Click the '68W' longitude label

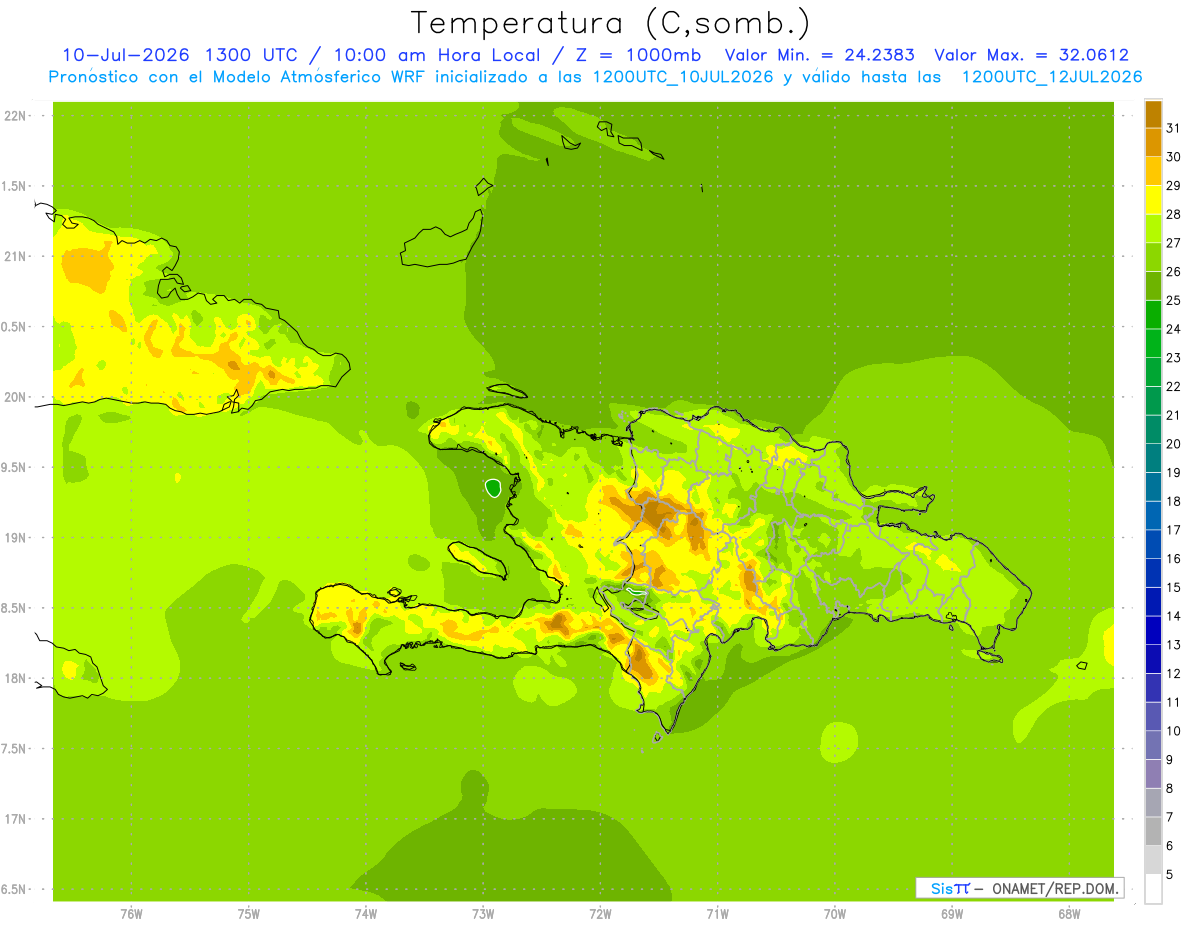pyautogui.click(x=1069, y=914)
